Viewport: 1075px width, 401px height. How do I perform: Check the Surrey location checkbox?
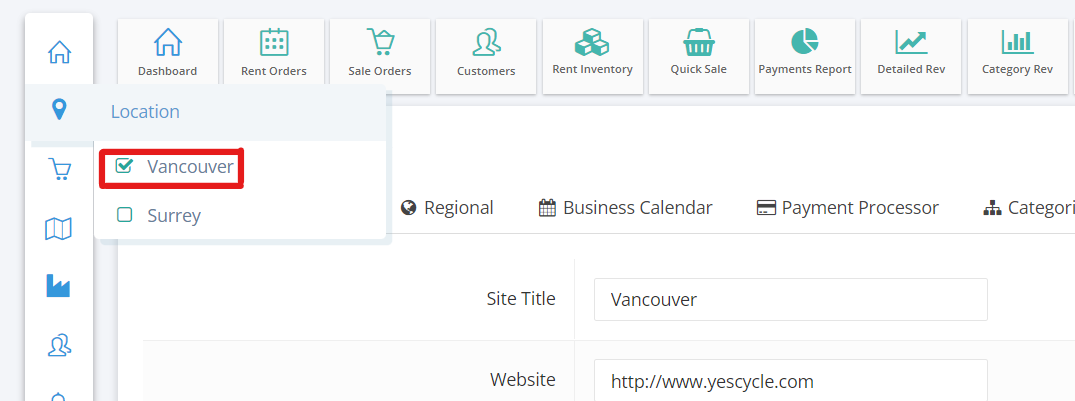coord(124,215)
